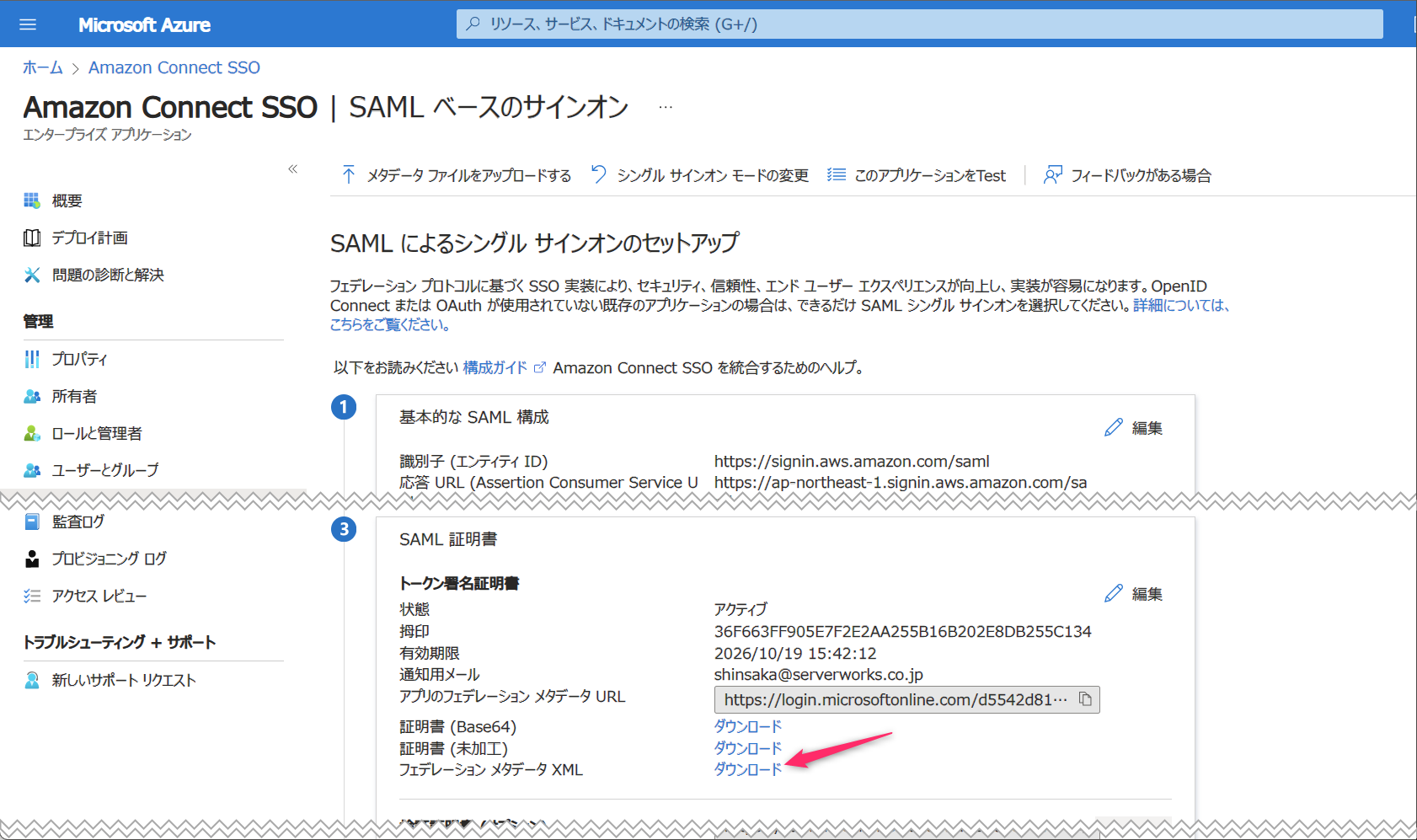This screenshot has width=1417, height=840.
Task: Click pencil icon in SAML certificate section
Action: tap(1114, 593)
